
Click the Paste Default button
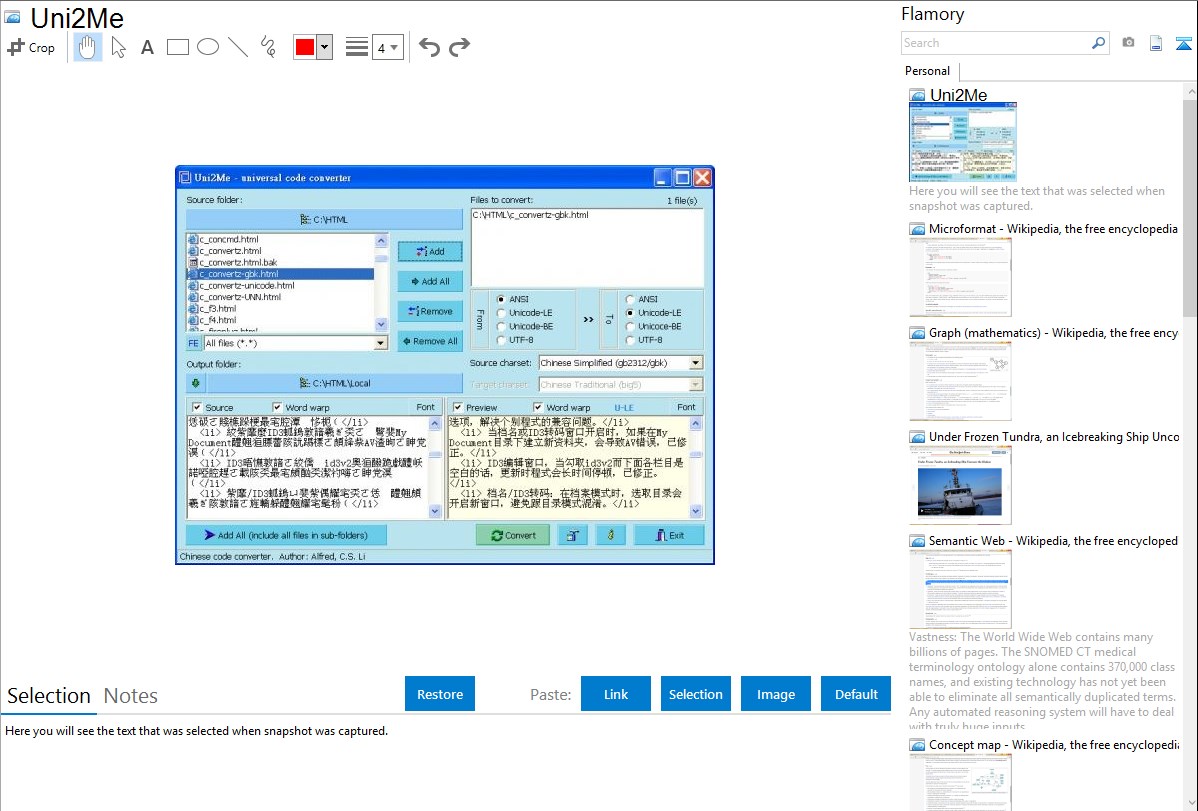856,694
